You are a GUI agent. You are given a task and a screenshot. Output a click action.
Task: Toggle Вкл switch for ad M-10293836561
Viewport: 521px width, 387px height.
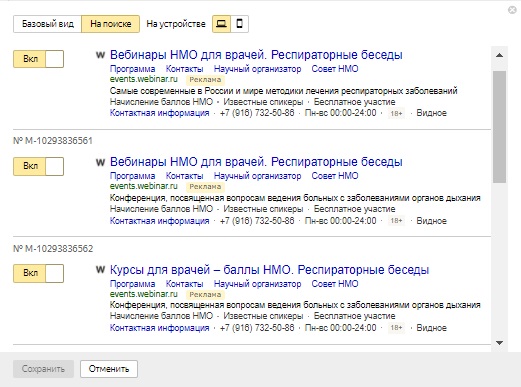(38, 166)
